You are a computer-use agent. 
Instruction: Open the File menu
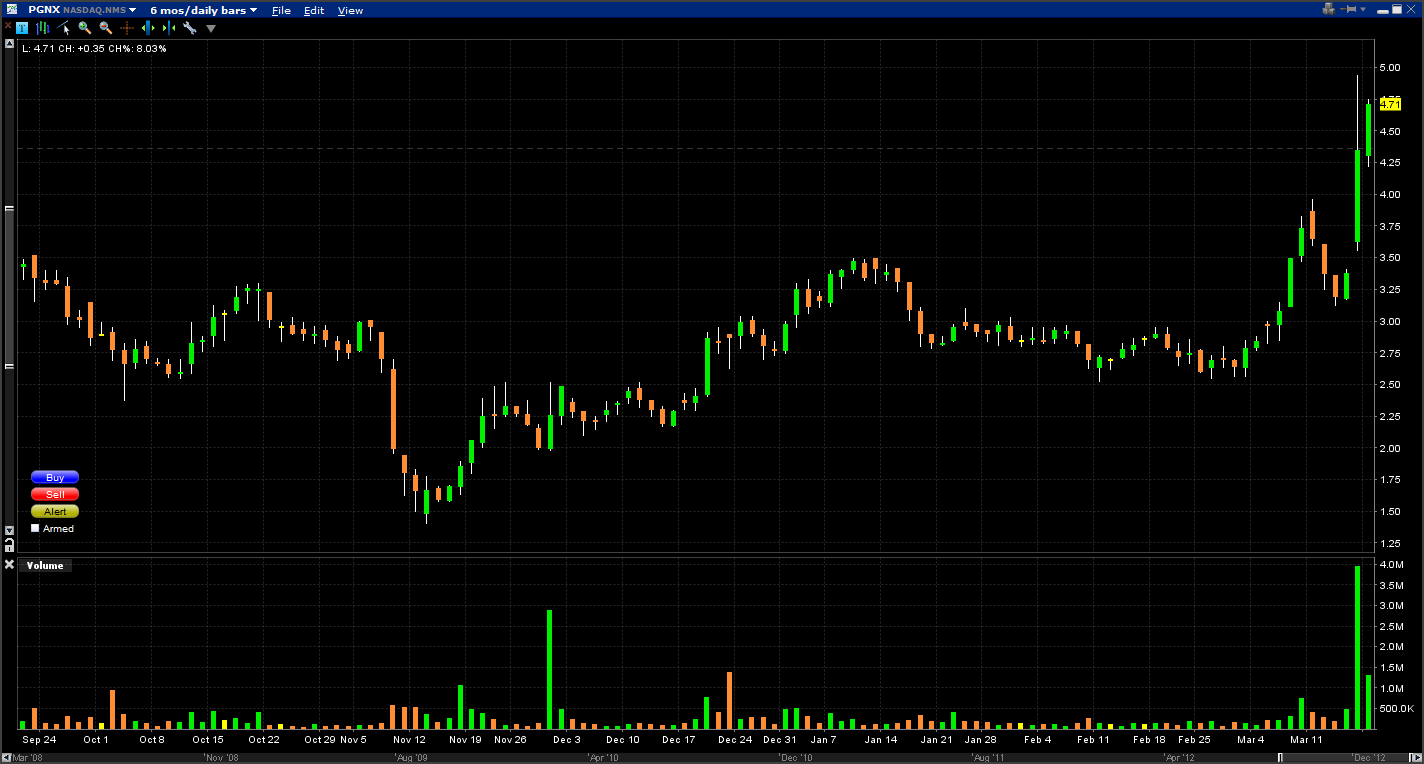pos(281,10)
